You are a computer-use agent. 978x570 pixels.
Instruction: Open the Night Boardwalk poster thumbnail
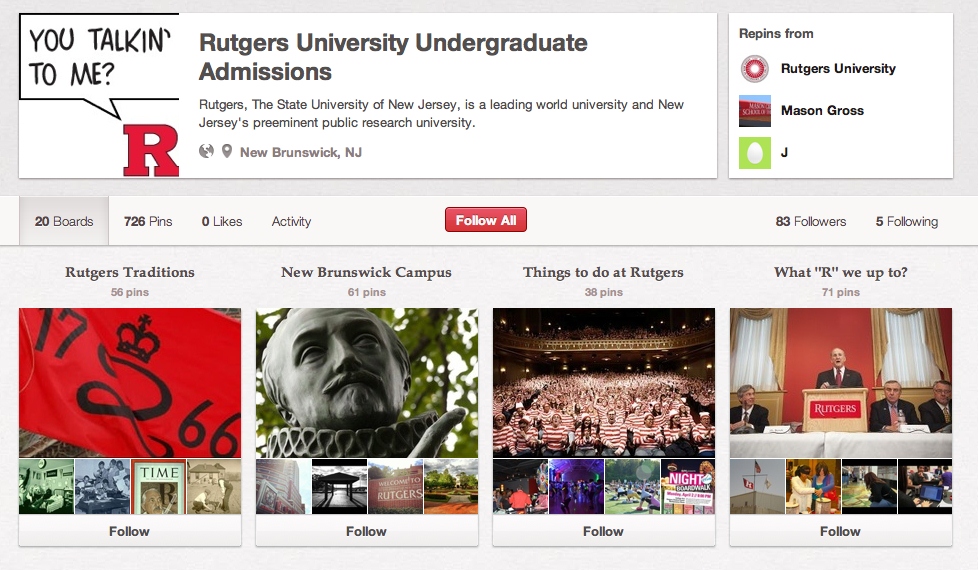tap(688, 486)
